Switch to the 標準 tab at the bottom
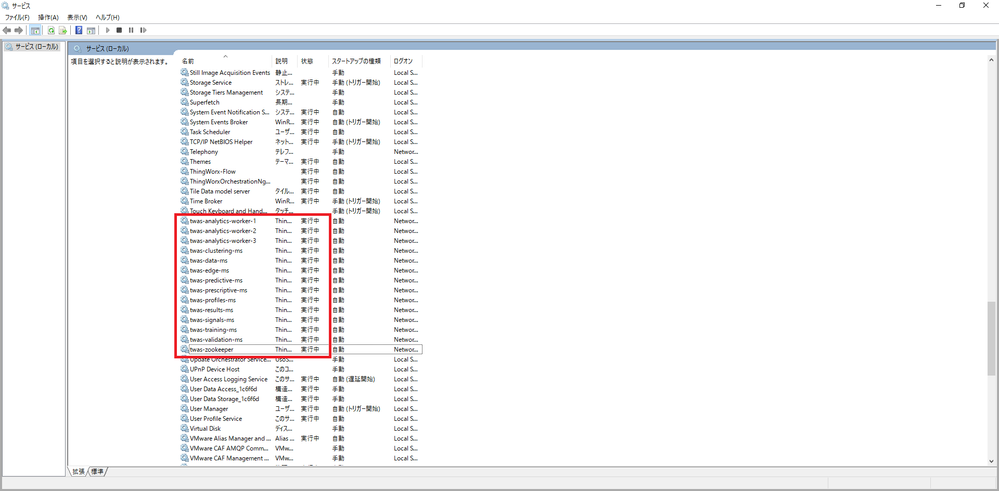Screen dimensions: 999x491 pyautogui.click(x=97, y=471)
